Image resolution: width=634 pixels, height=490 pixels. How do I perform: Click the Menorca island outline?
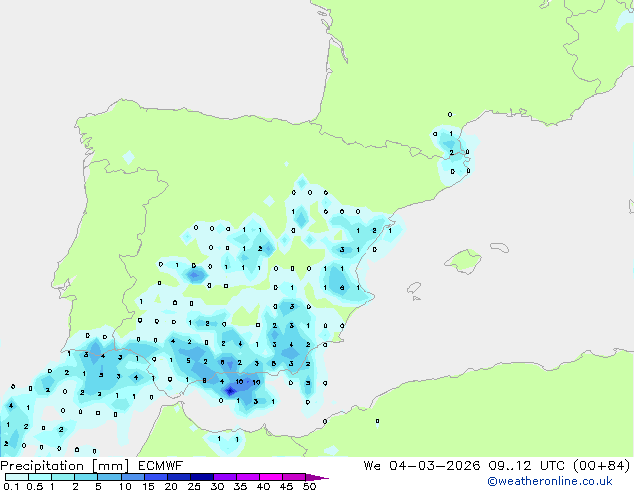[499, 247]
